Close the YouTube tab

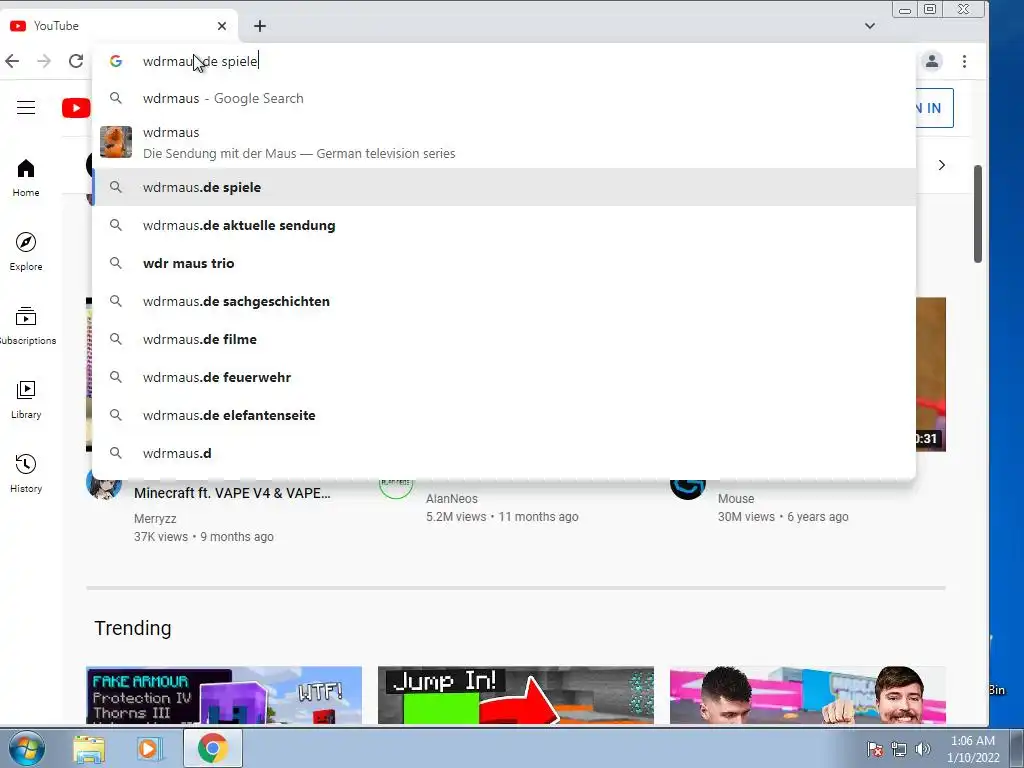(x=222, y=26)
